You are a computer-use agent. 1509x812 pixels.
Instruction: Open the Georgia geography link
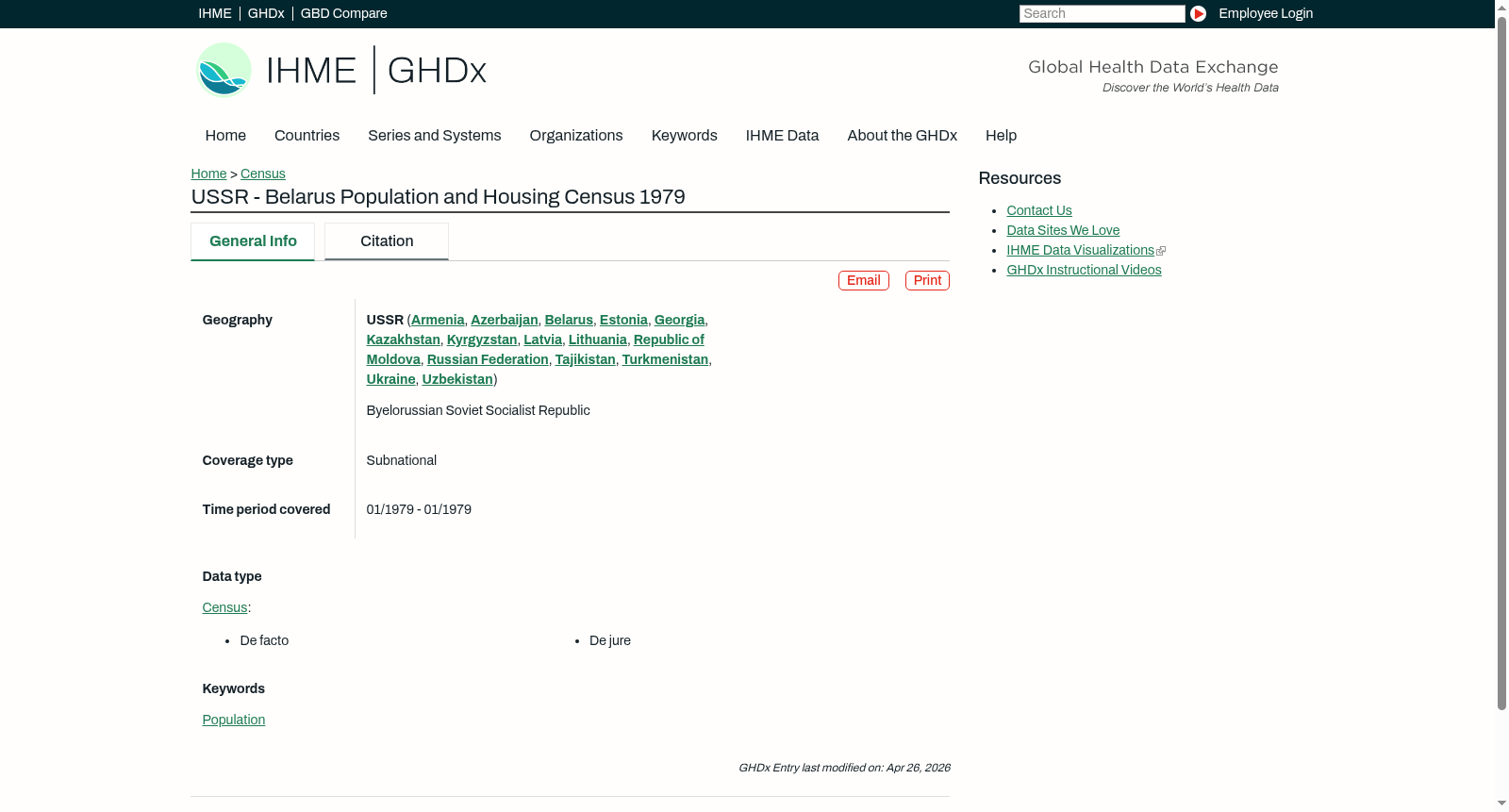click(x=679, y=320)
